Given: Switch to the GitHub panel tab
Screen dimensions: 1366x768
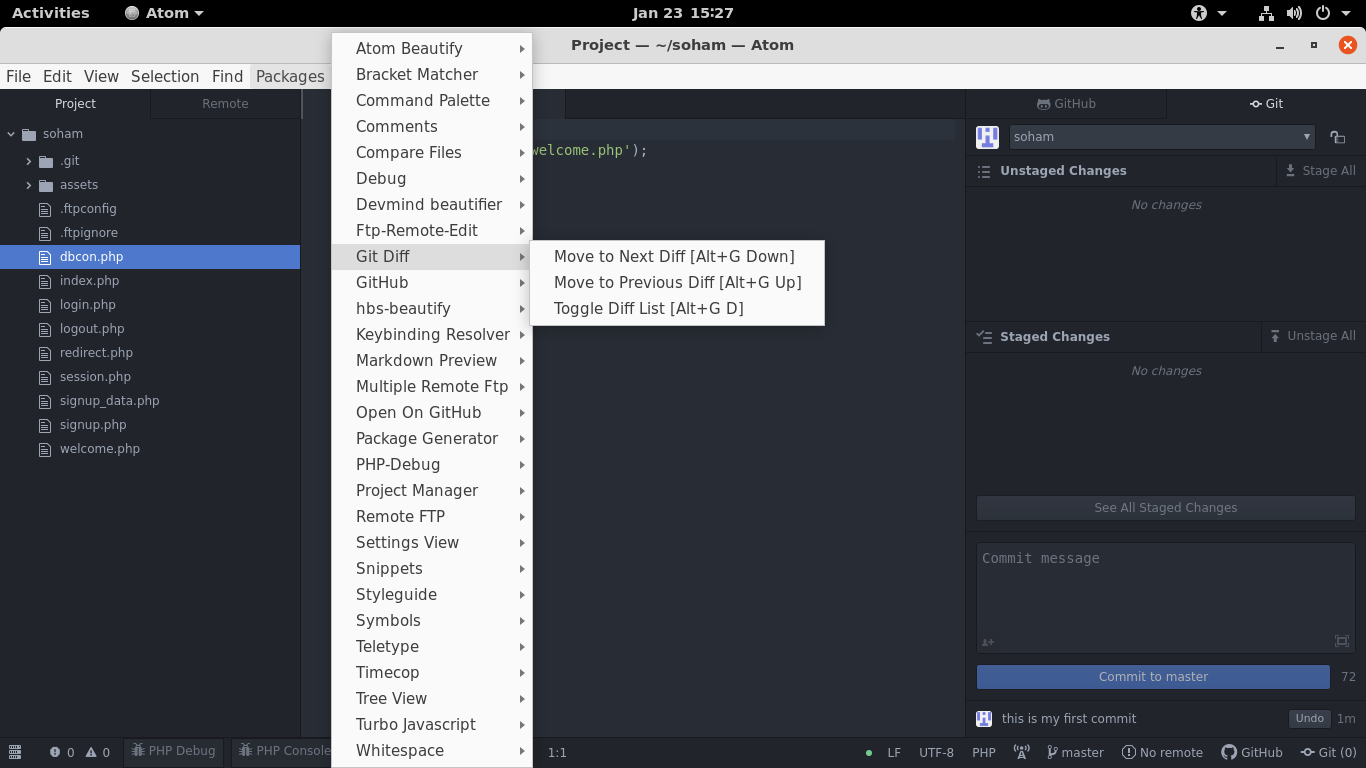Looking at the screenshot, I should coord(1066,104).
